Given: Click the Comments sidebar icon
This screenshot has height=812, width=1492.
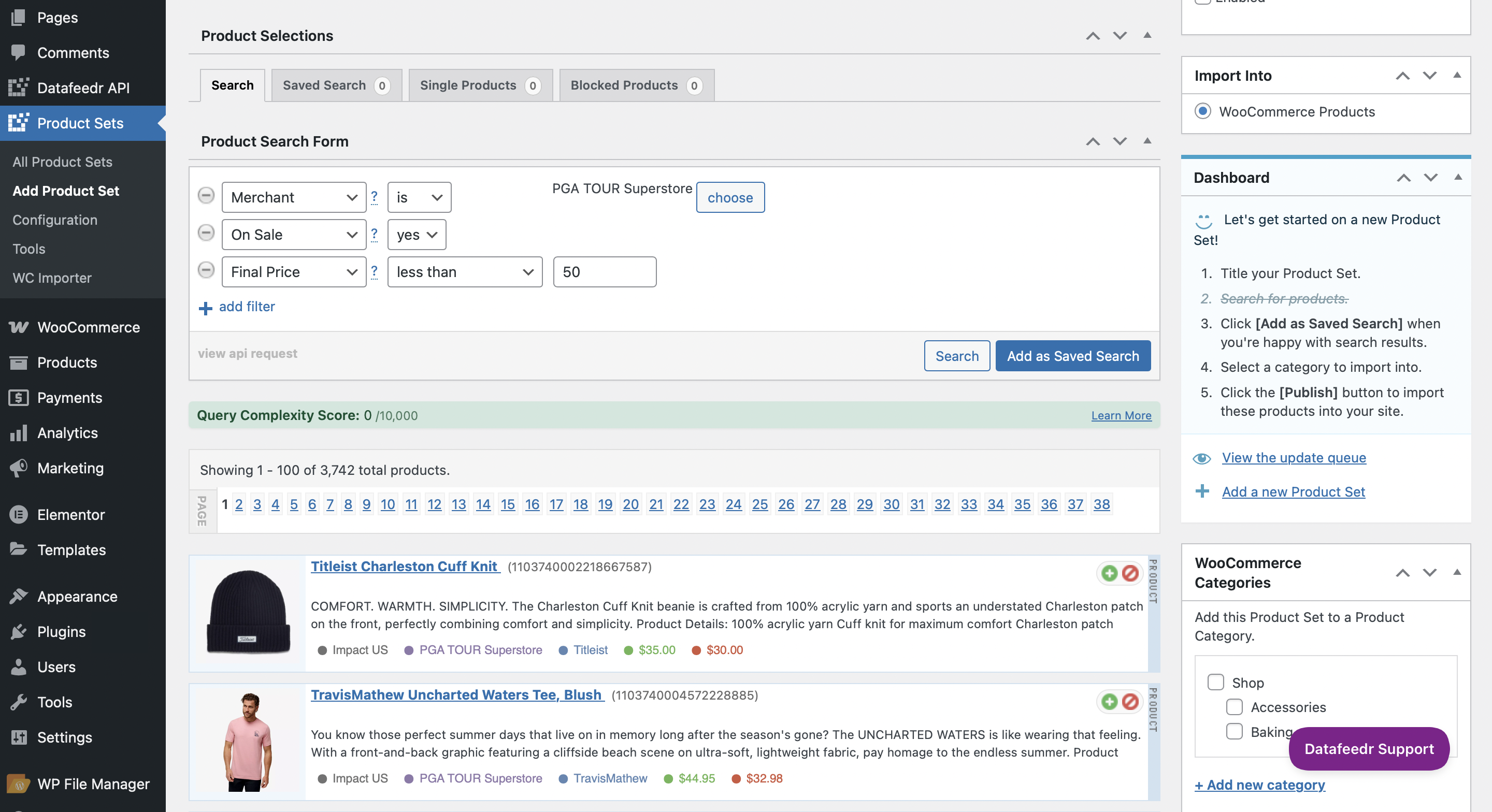Looking at the screenshot, I should pyautogui.click(x=18, y=53).
